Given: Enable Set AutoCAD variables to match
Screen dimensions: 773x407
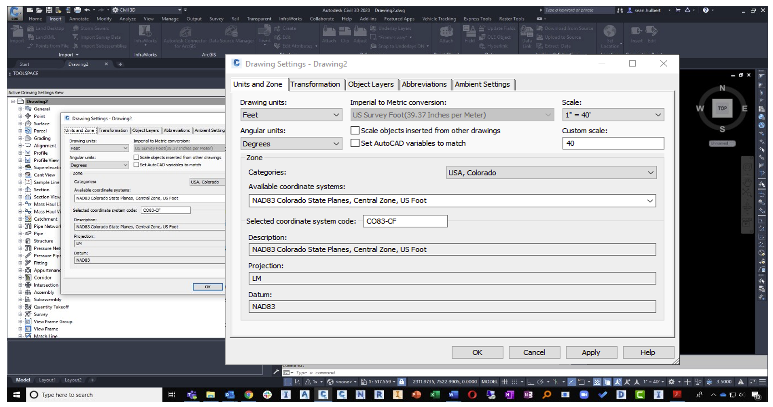Looking at the screenshot, I should tap(355, 143).
